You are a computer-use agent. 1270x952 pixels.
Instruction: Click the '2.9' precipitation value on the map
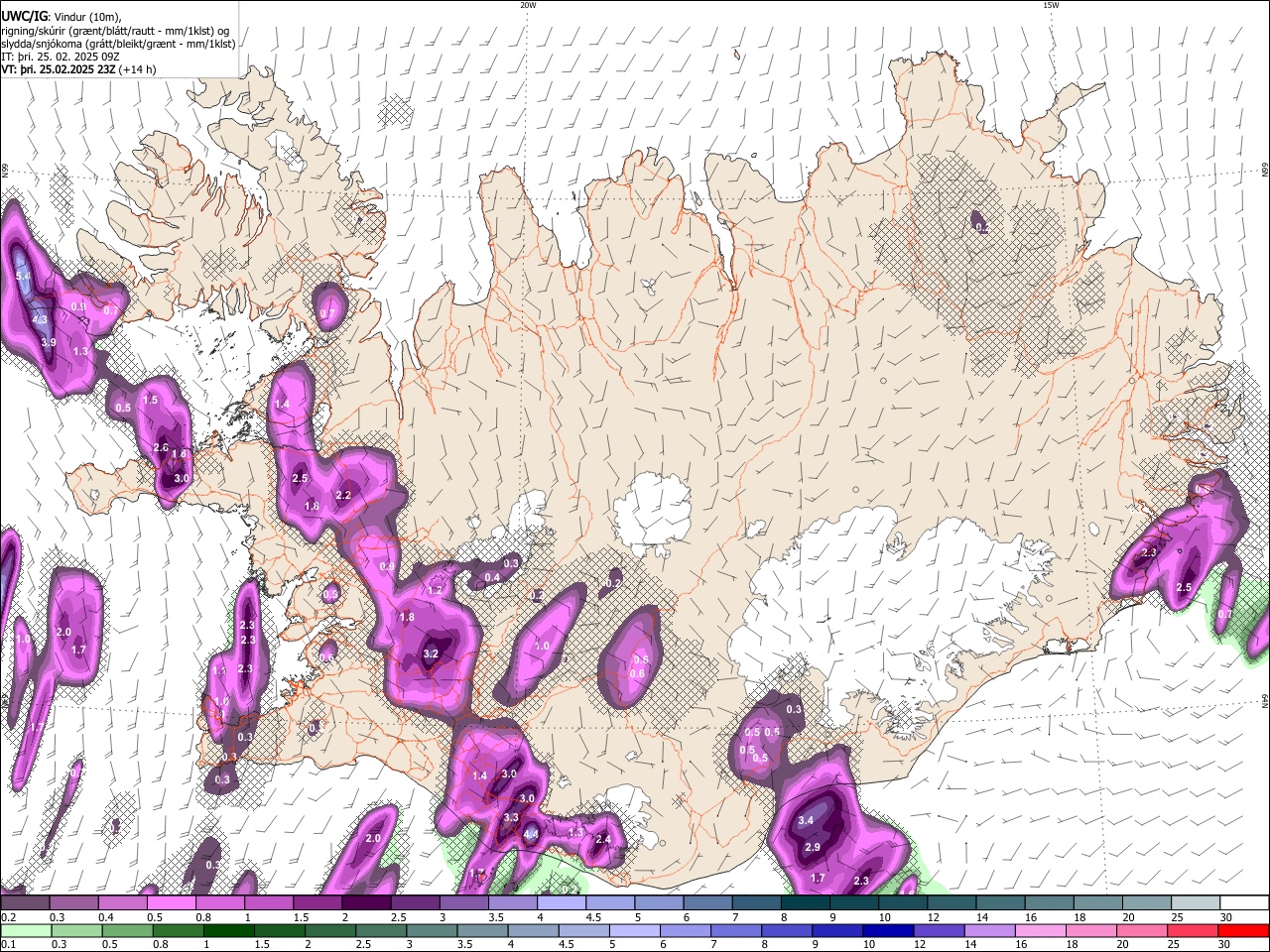pos(813,847)
